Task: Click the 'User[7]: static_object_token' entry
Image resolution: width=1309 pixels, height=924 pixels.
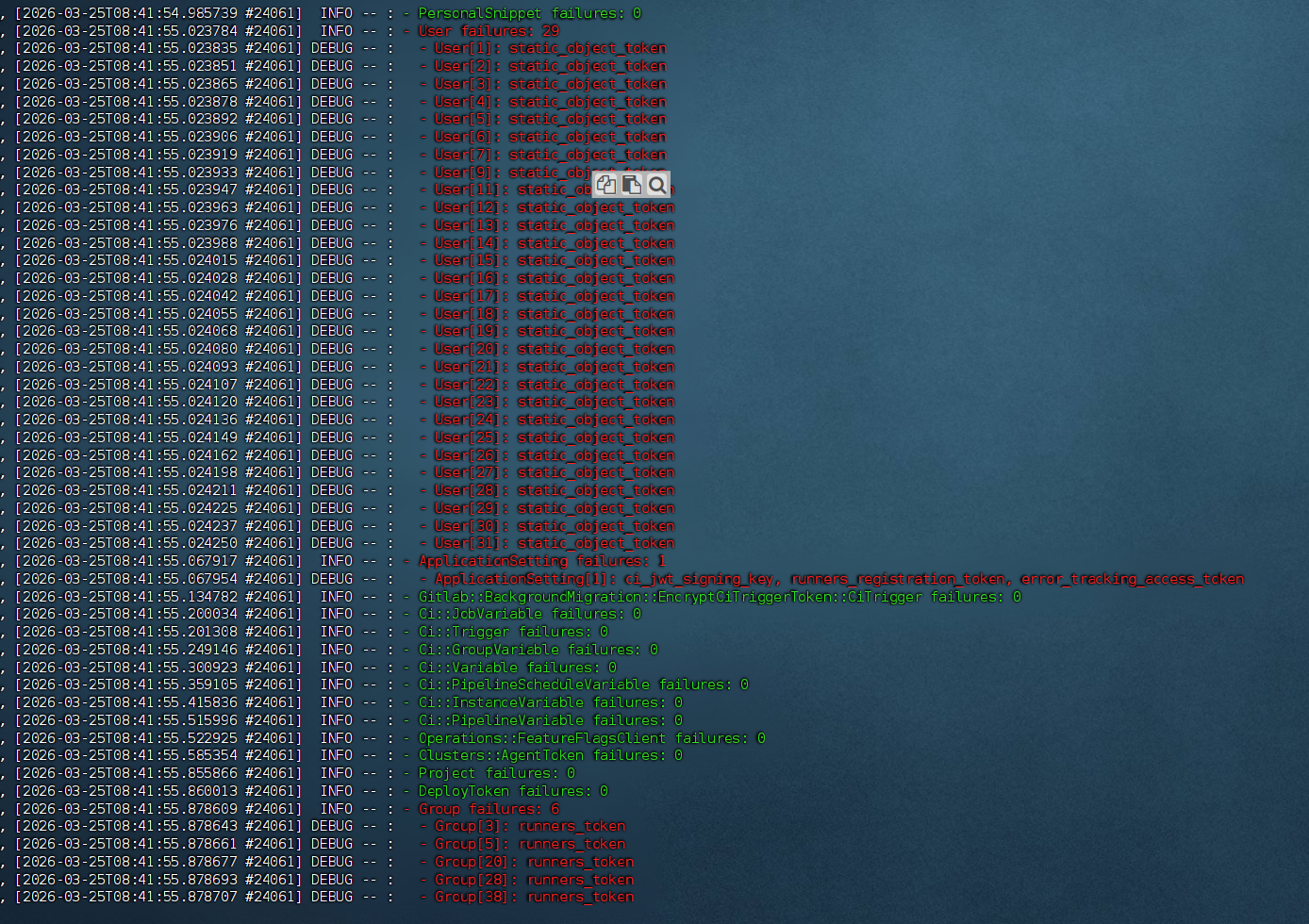Action: (550, 155)
